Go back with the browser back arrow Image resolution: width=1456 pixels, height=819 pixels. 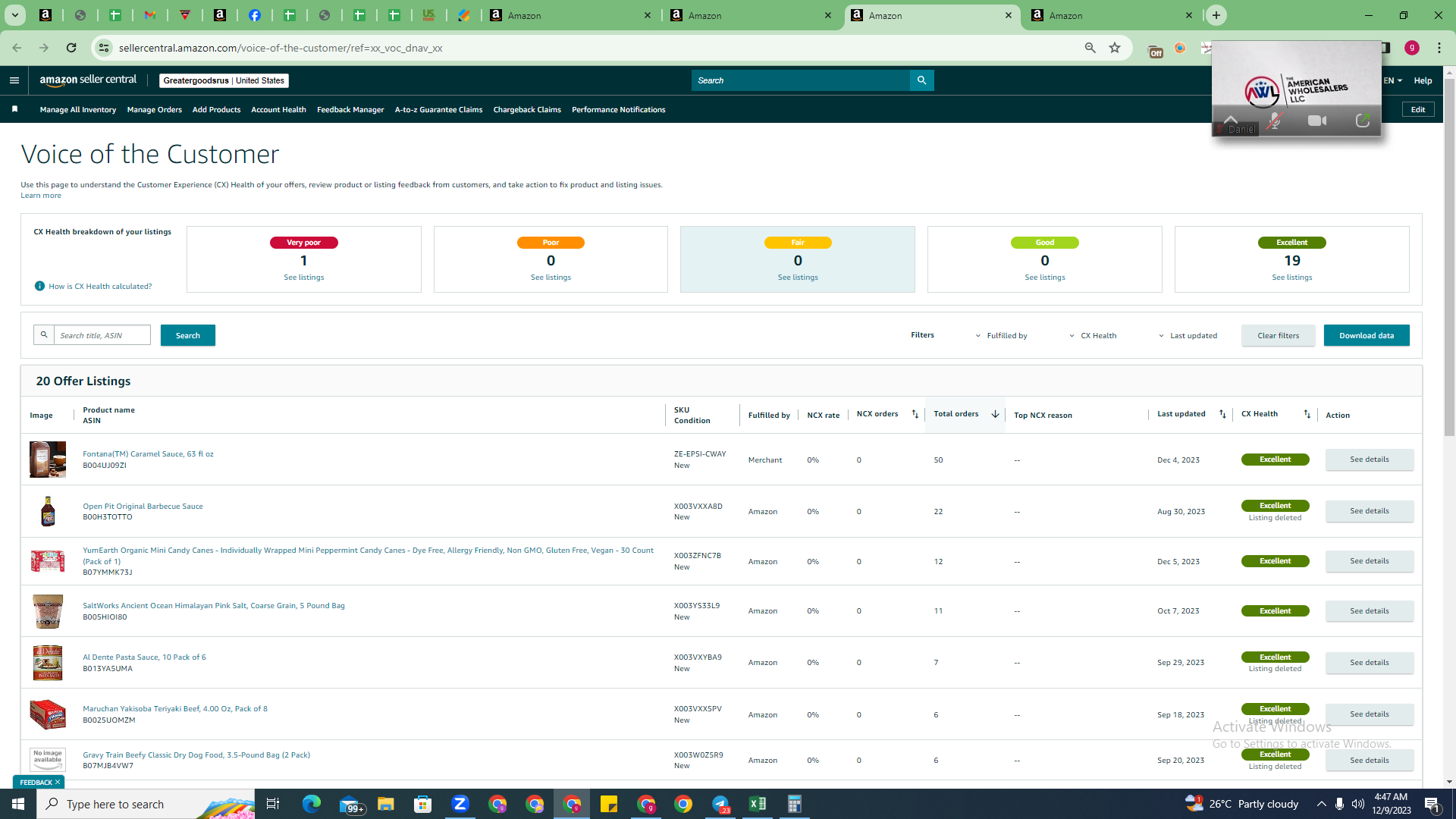(17, 48)
